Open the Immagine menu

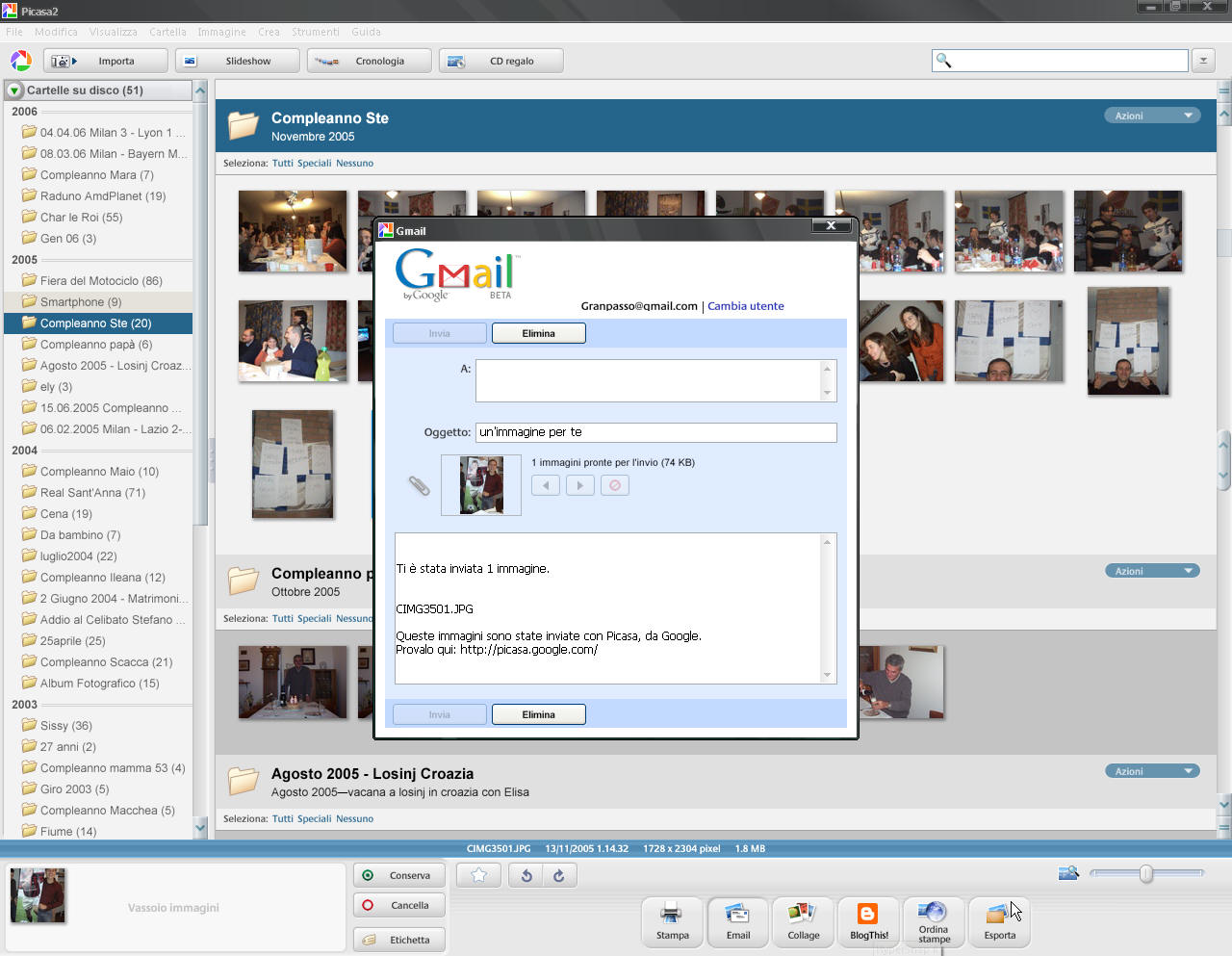[221, 32]
